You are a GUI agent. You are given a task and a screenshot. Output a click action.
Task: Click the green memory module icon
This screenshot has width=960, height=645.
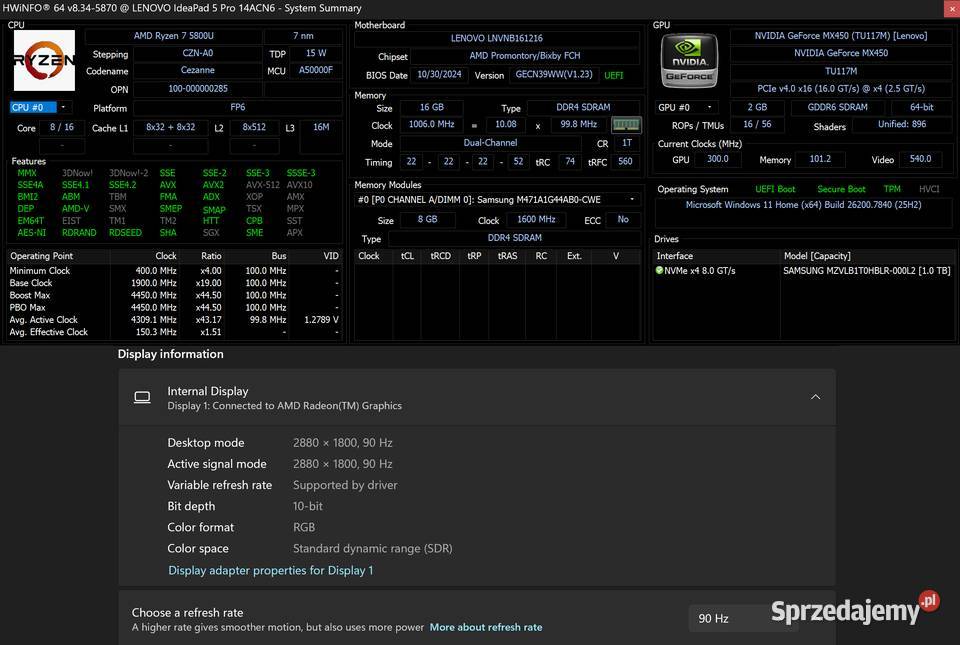(x=626, y=125)
